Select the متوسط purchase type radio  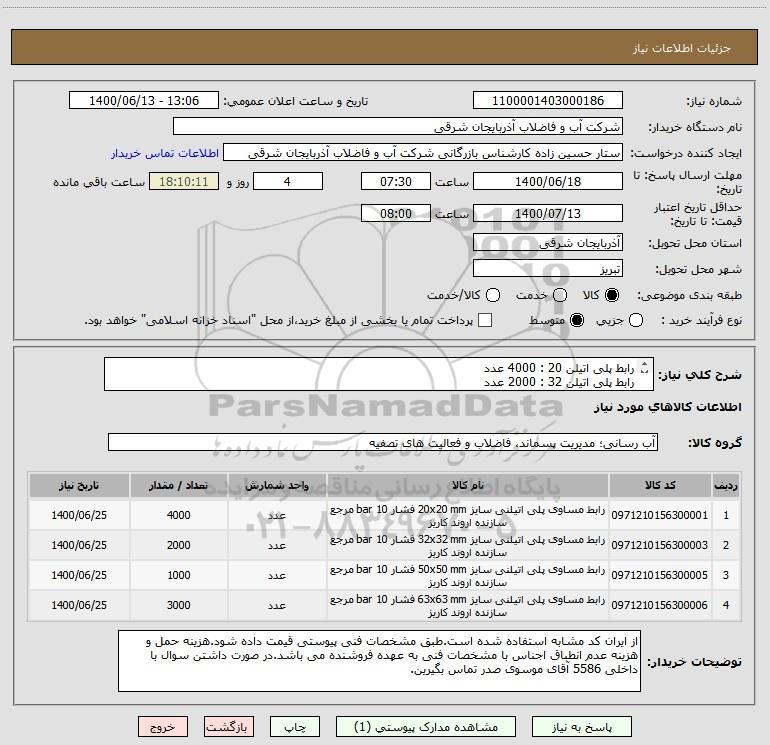pyautogui.click(x=577, y=320)
